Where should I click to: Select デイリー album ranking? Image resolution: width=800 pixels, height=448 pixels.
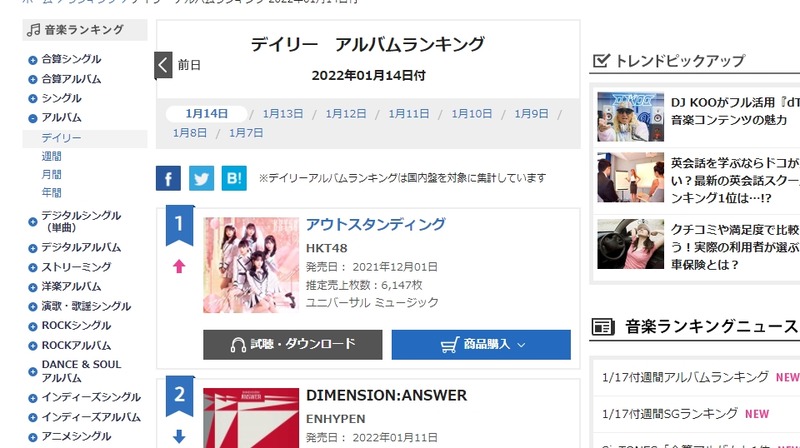tap(61, 138)
